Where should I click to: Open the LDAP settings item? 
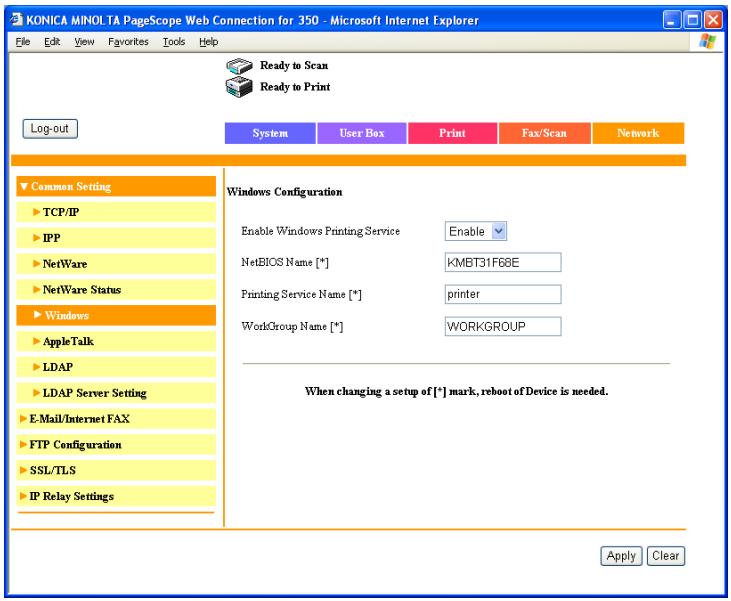(116, 367)
